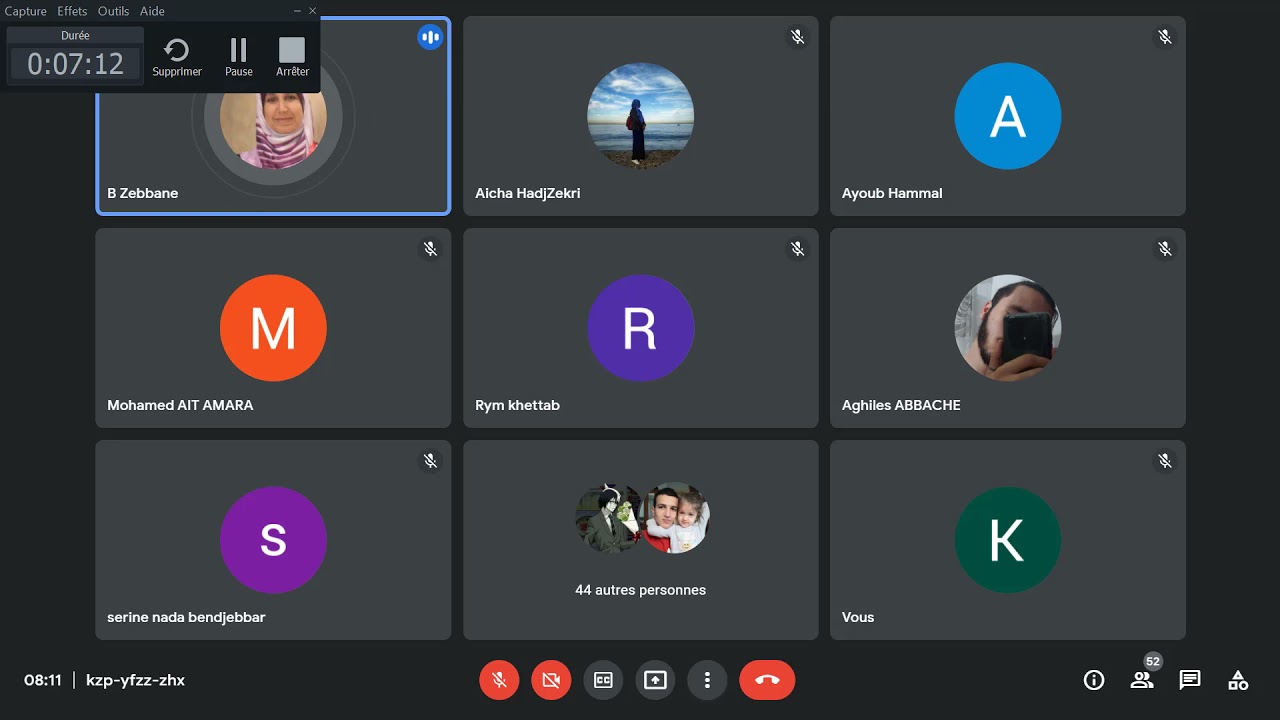The width and height of the screenshot is (1280, 720).
Task: Open meeting details info icon
Action: click(x=1094, y=680)
